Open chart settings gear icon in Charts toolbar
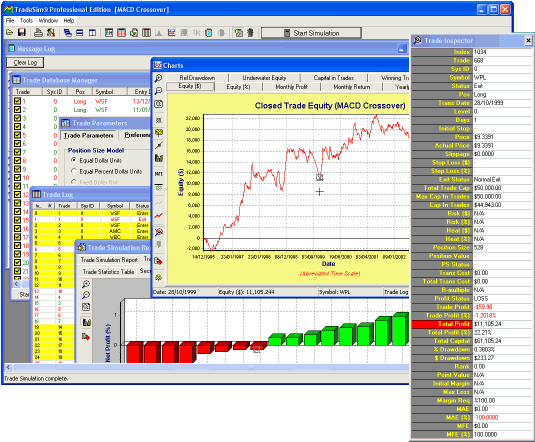Image resolution: width=535 pixels, height=442 pixels. [x=159, y=277]
